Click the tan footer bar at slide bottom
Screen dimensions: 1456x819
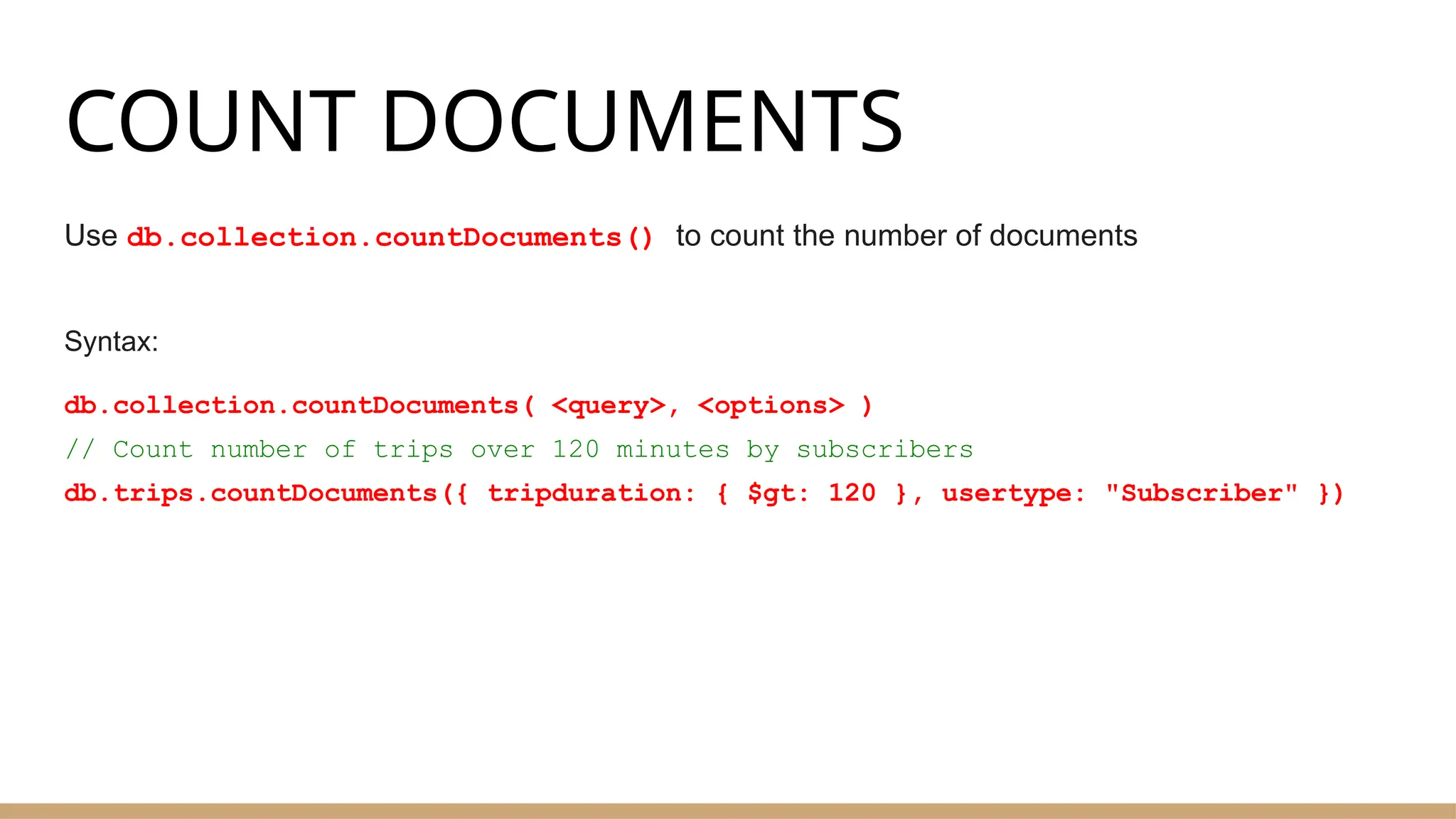(x=728, y=811)
